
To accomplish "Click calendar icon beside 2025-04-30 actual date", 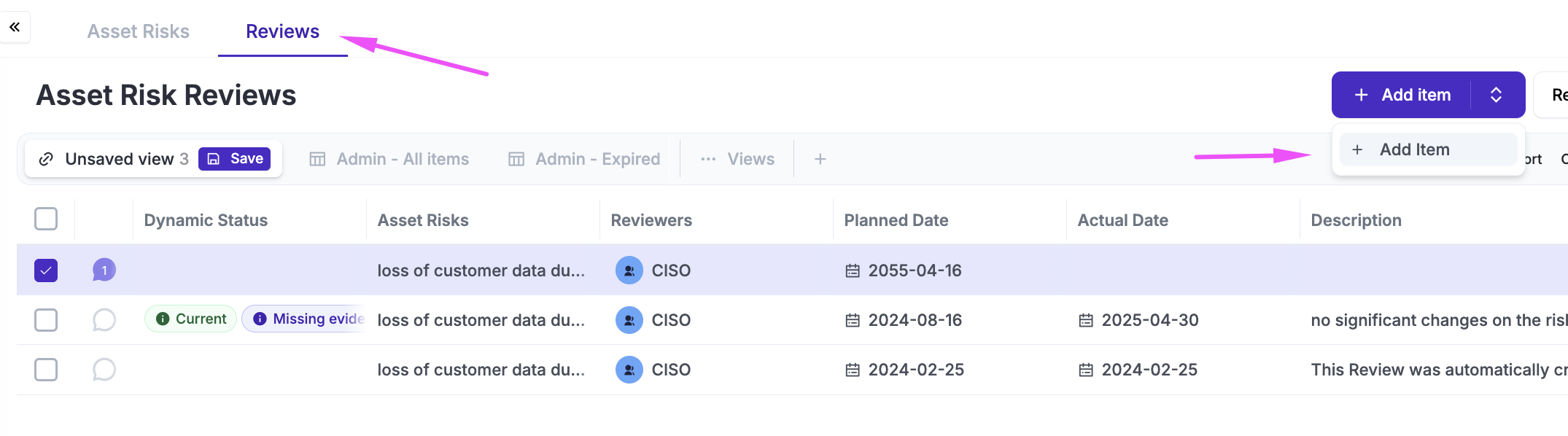I will [x=1086, y=321].
